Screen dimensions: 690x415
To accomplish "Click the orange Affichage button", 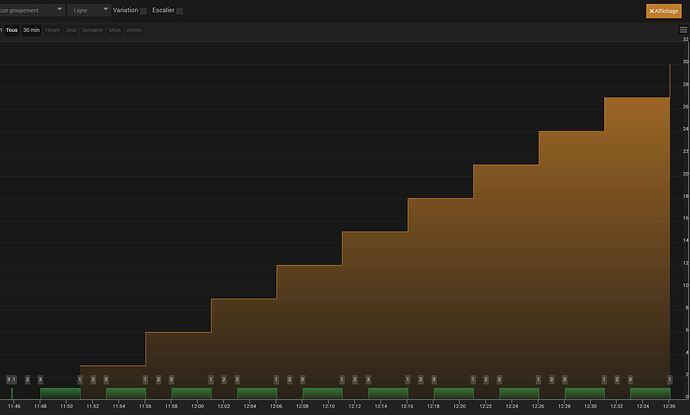I will [x=664, y=11].
